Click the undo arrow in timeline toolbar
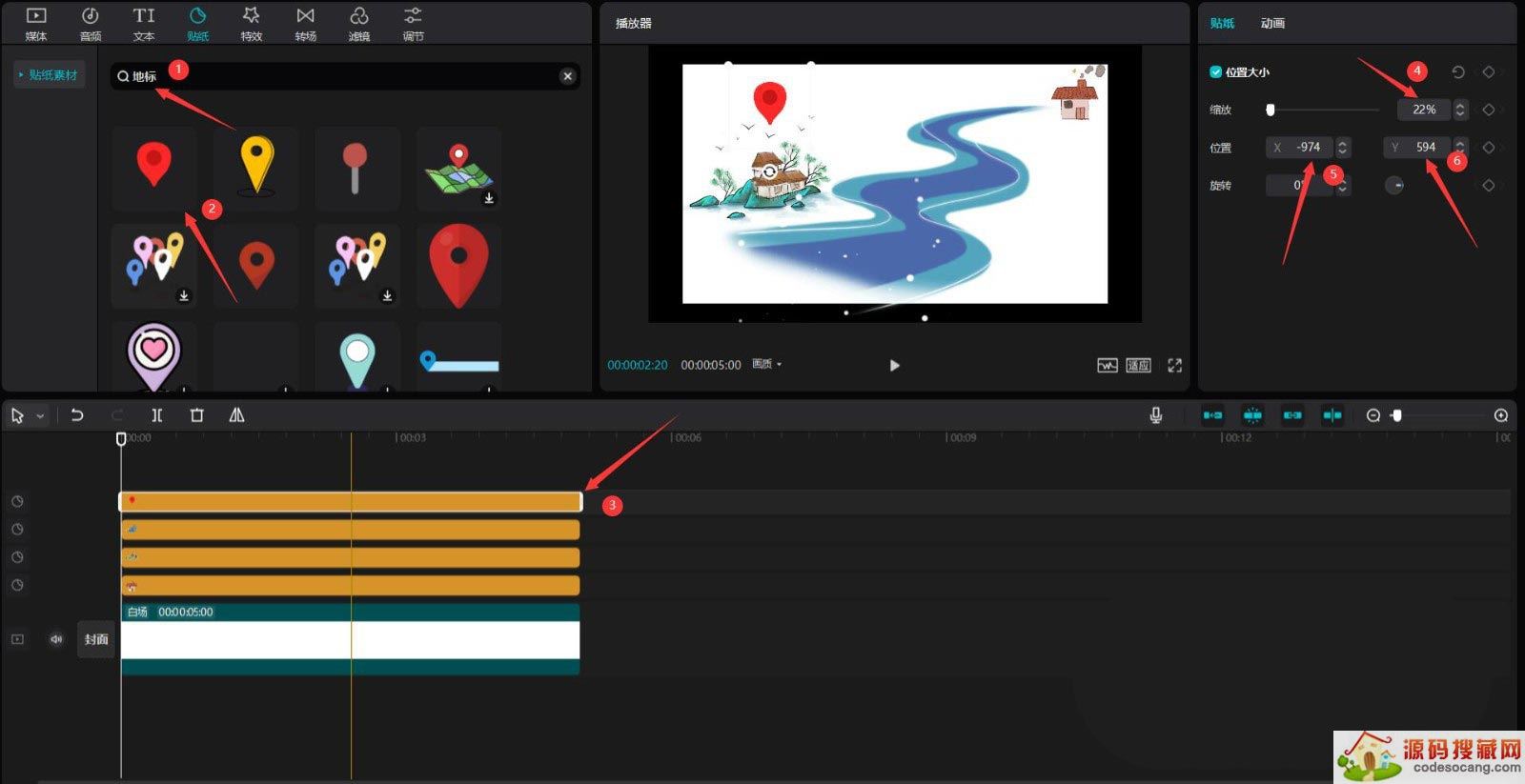The image size is (1525, 784). (77, 415)
